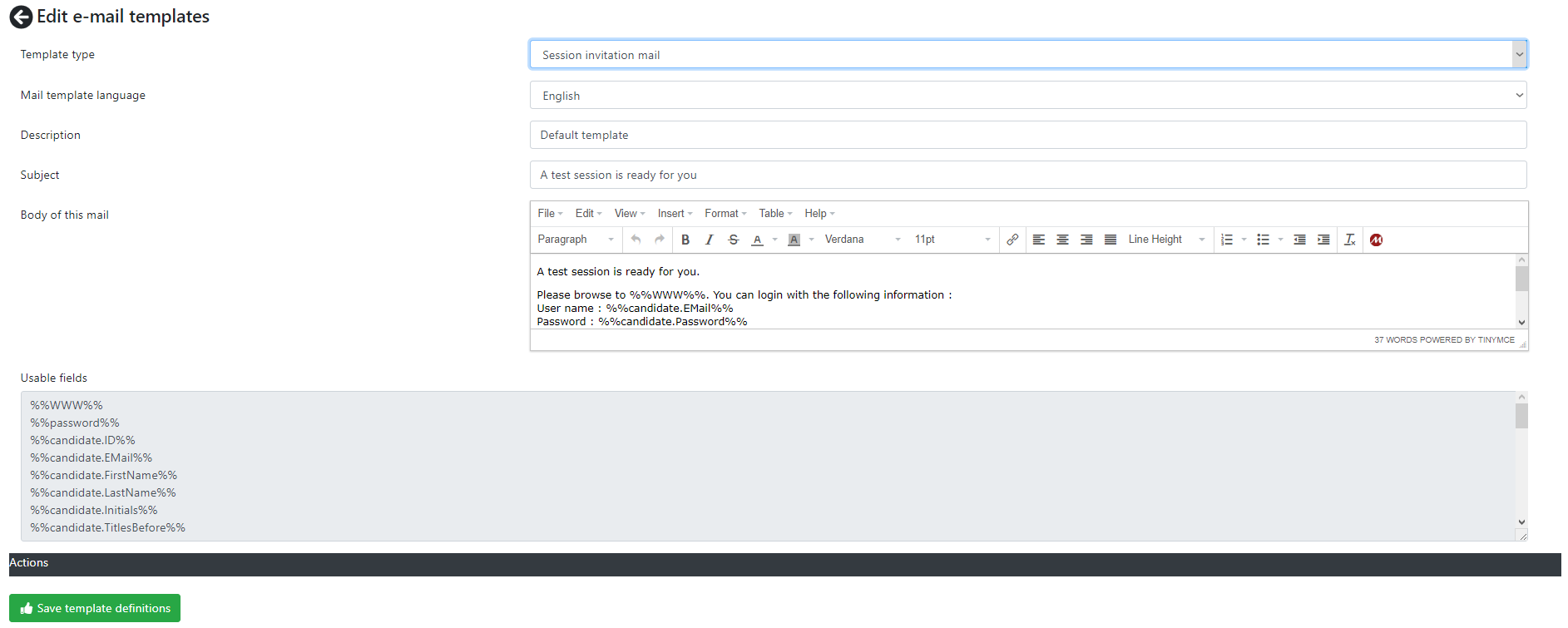Select %%candidate.EMail%% in Usable fields

[x=92, y=457]
